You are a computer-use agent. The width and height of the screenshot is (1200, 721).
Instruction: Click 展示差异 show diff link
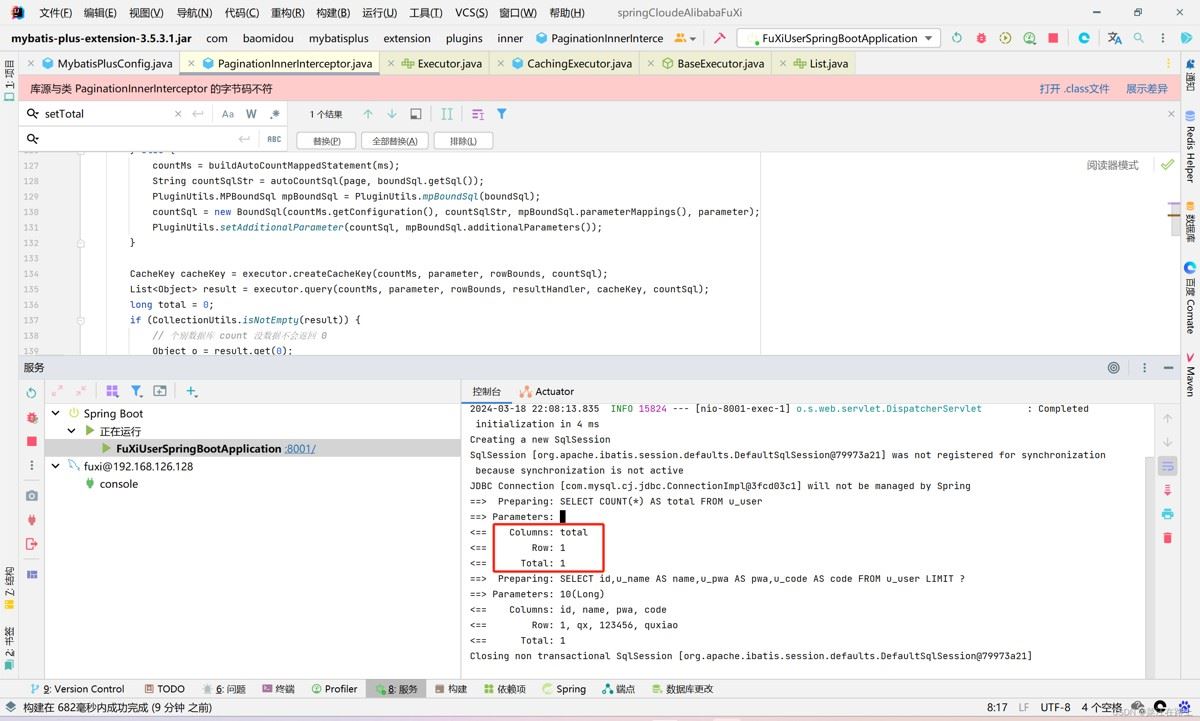tap(1147, 88)
